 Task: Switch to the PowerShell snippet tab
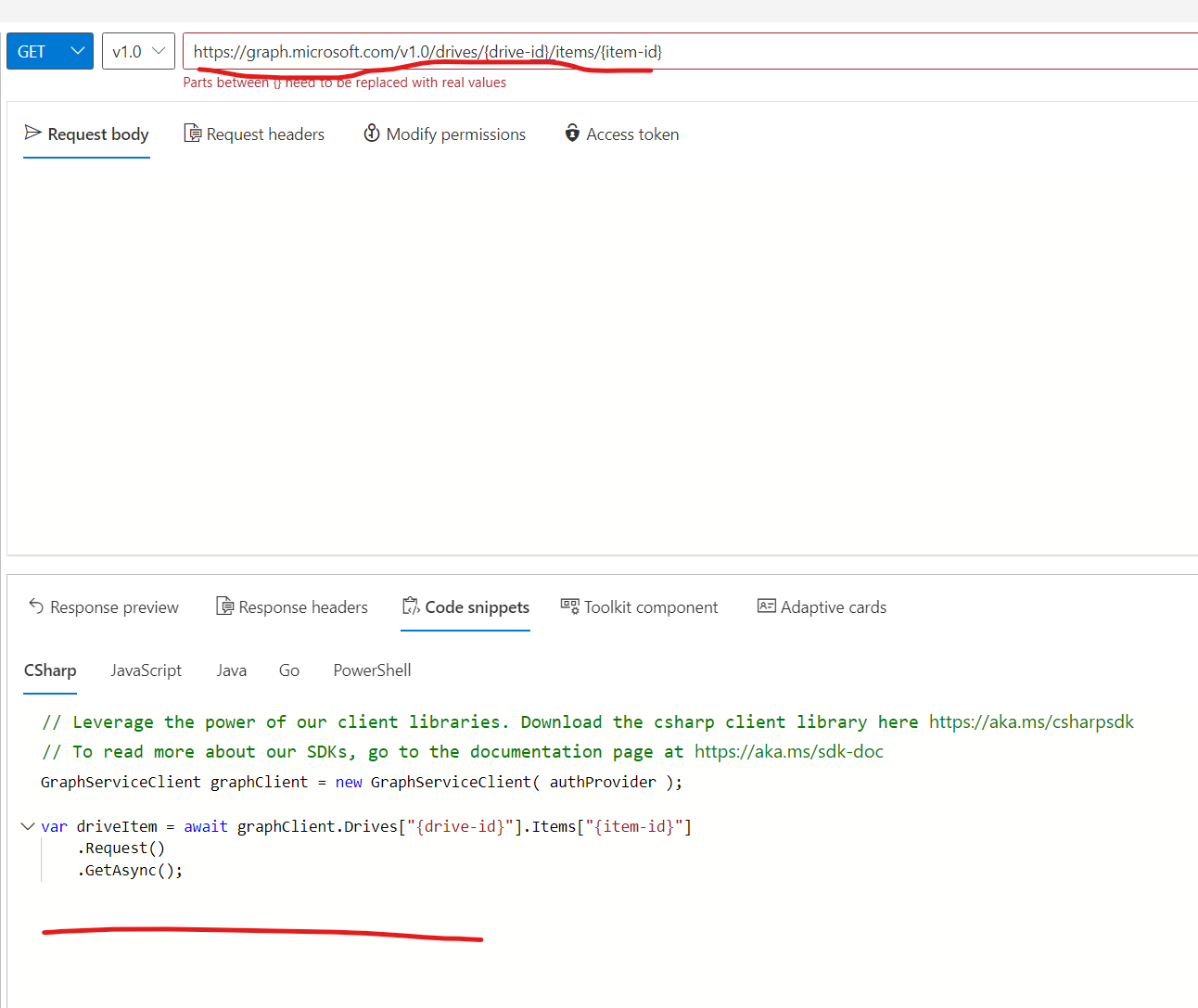click(x=372, y=670)
